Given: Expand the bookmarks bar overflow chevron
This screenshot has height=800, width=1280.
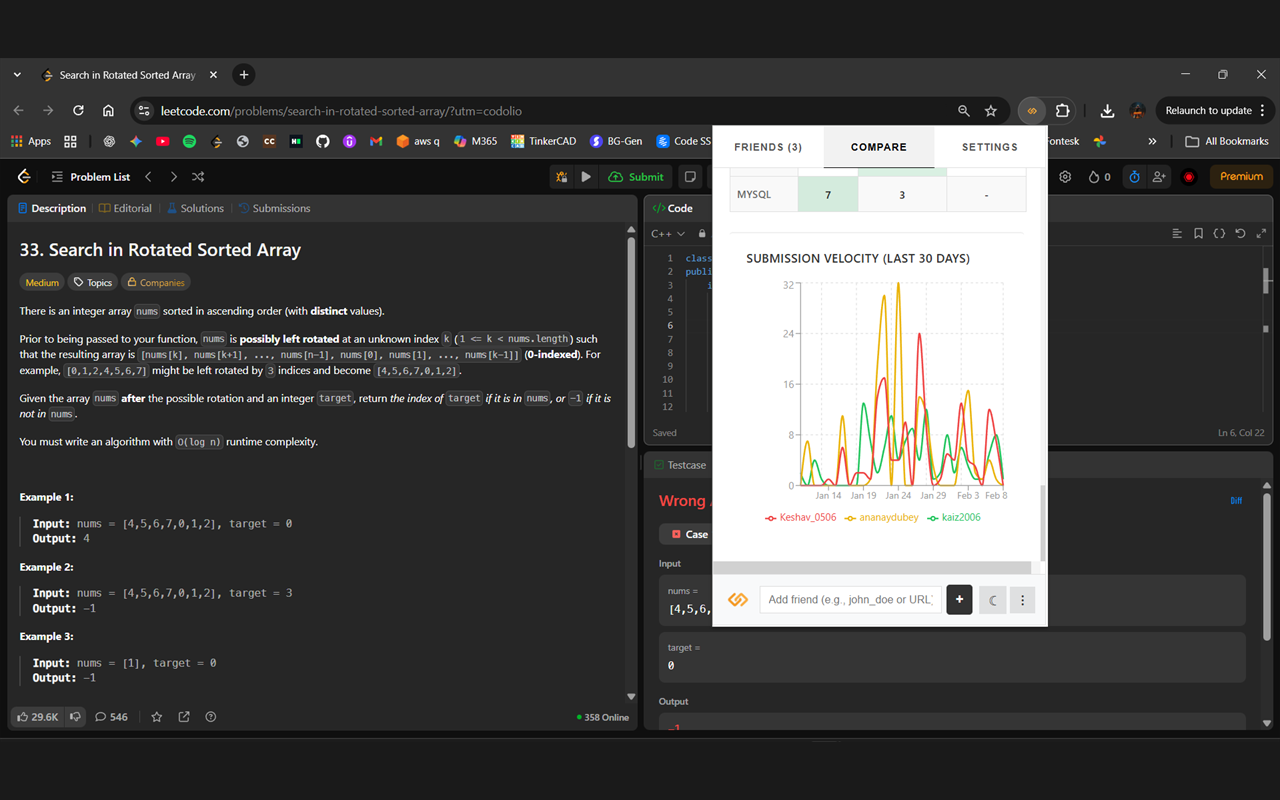Looking at the screenshot, I should point(1152,141).
